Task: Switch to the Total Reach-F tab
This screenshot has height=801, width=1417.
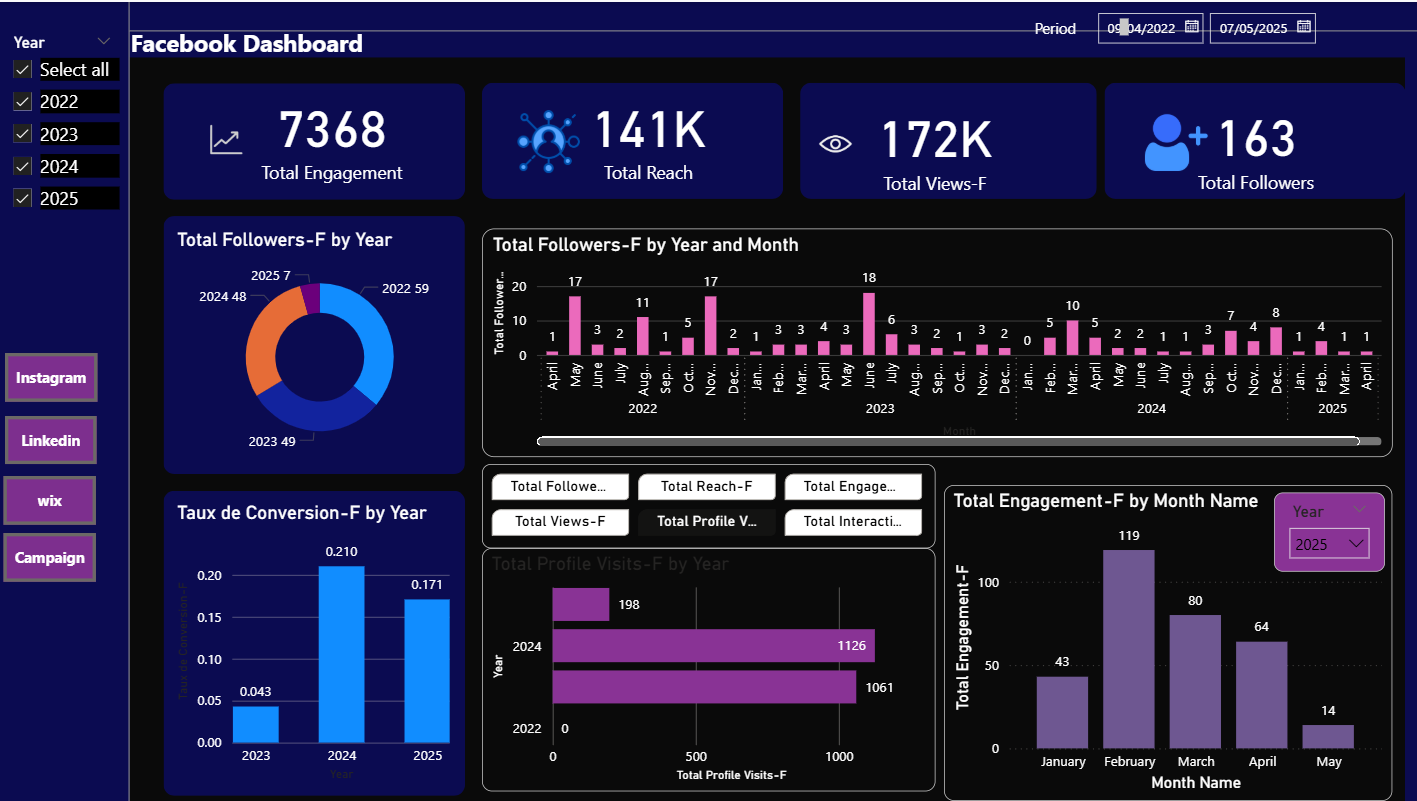Action: (706, 487)
